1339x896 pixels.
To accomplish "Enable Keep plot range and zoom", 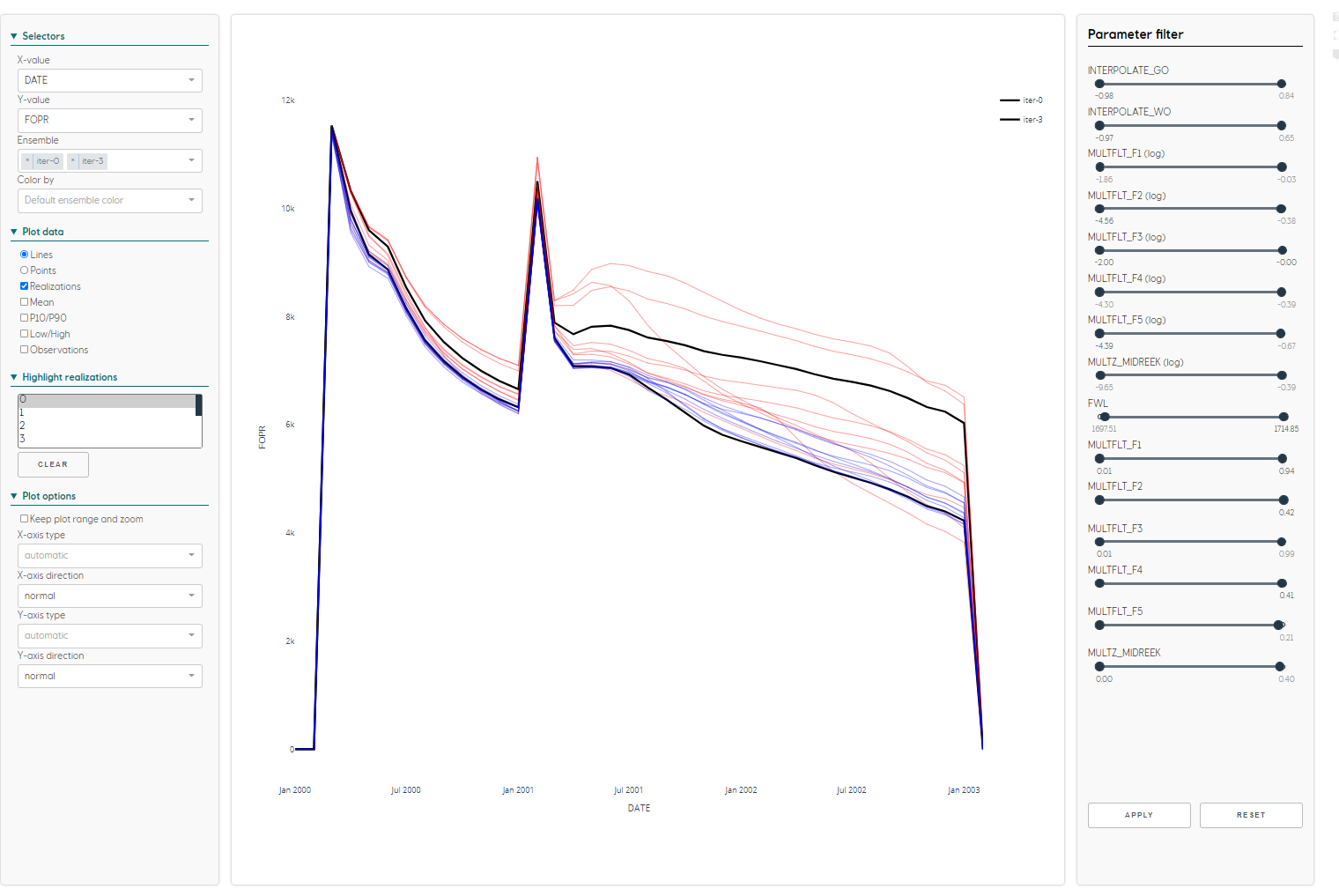I will point(23,518).
